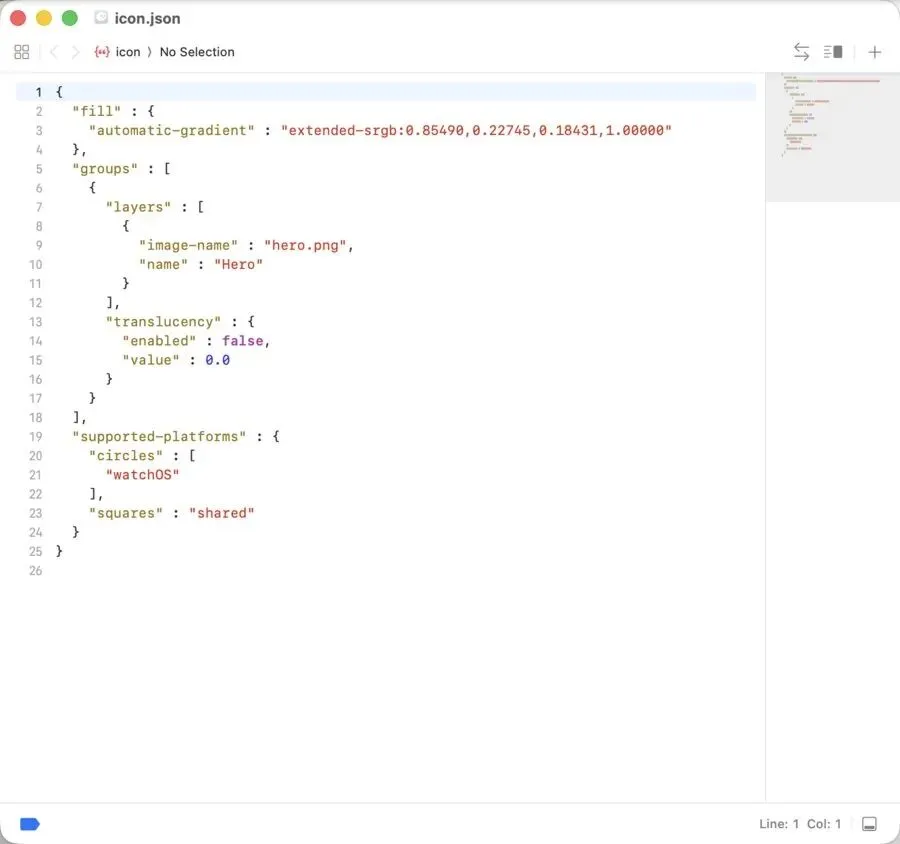
Task: Open editor options minimap menu
Action: tap(833, 52)
